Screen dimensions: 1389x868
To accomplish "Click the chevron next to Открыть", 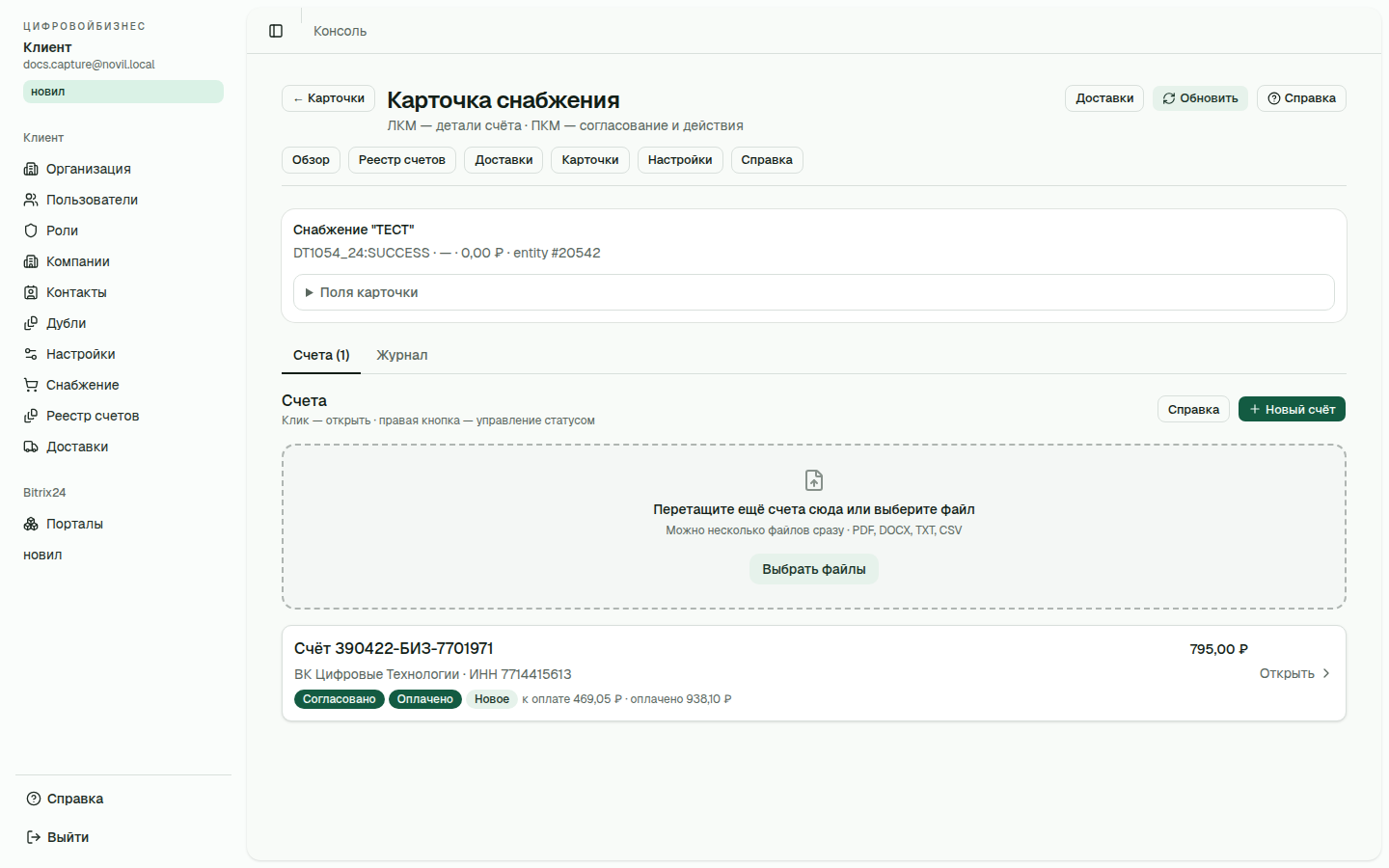I will [x=1326, y=673].
